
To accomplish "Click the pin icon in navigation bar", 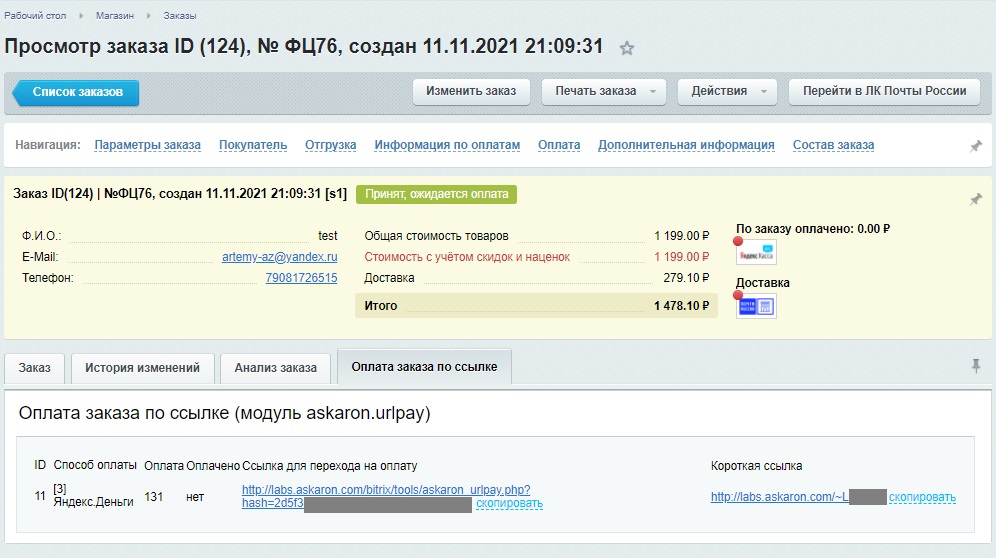I will [x=976, y=146].
